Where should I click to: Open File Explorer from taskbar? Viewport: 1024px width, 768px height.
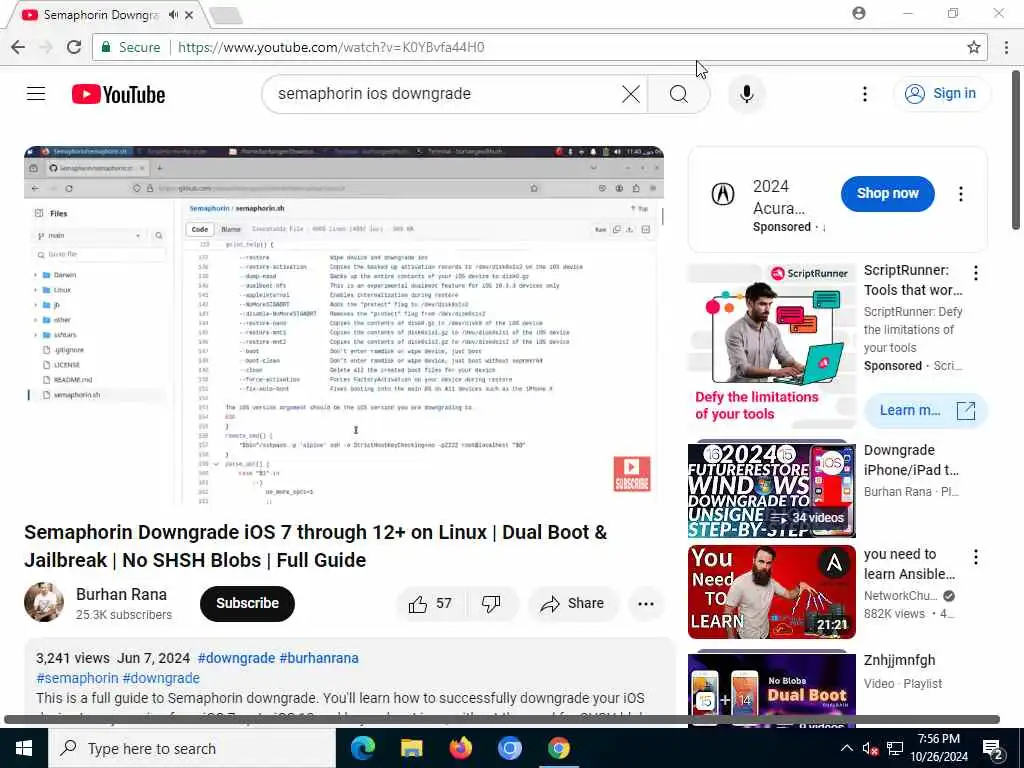[411, 748]
